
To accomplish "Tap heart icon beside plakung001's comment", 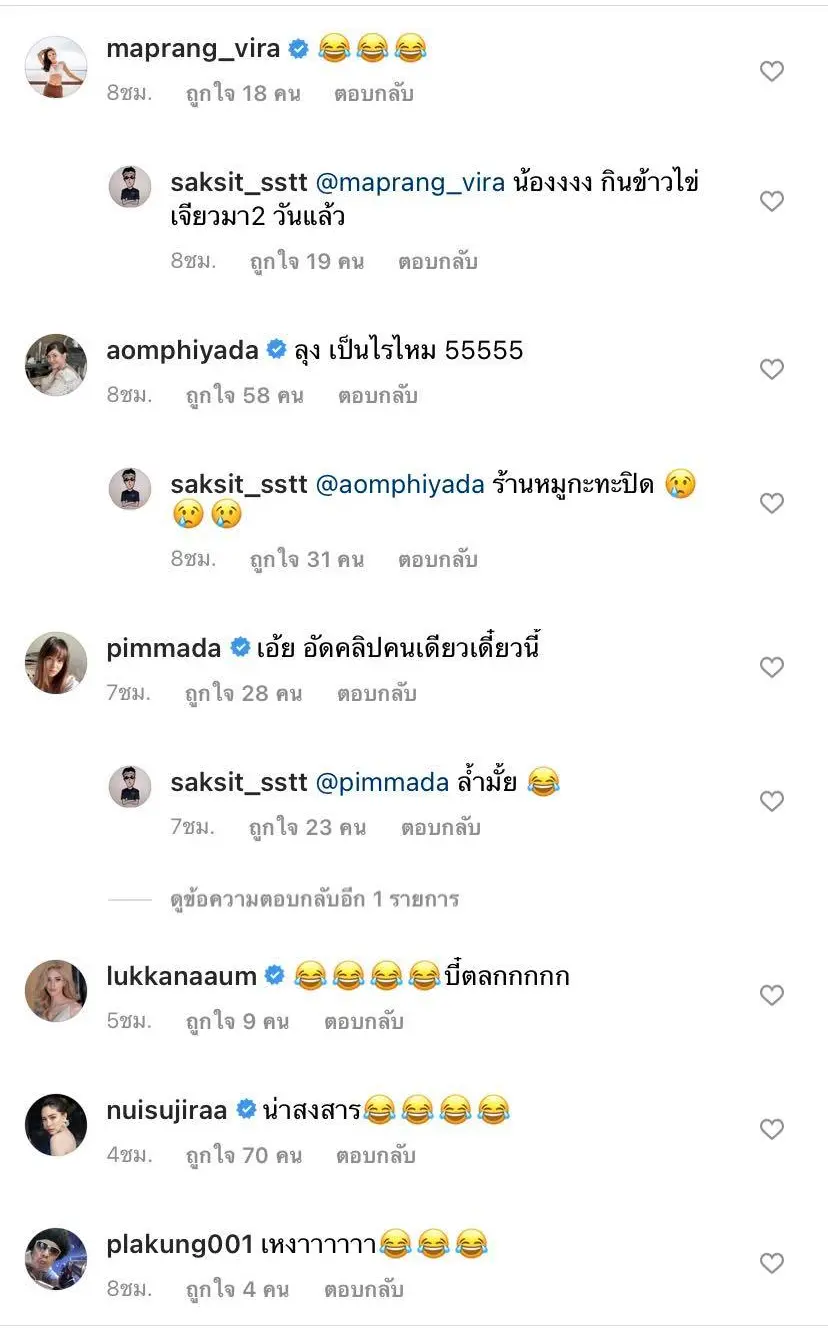I will tap(771, 1264).
